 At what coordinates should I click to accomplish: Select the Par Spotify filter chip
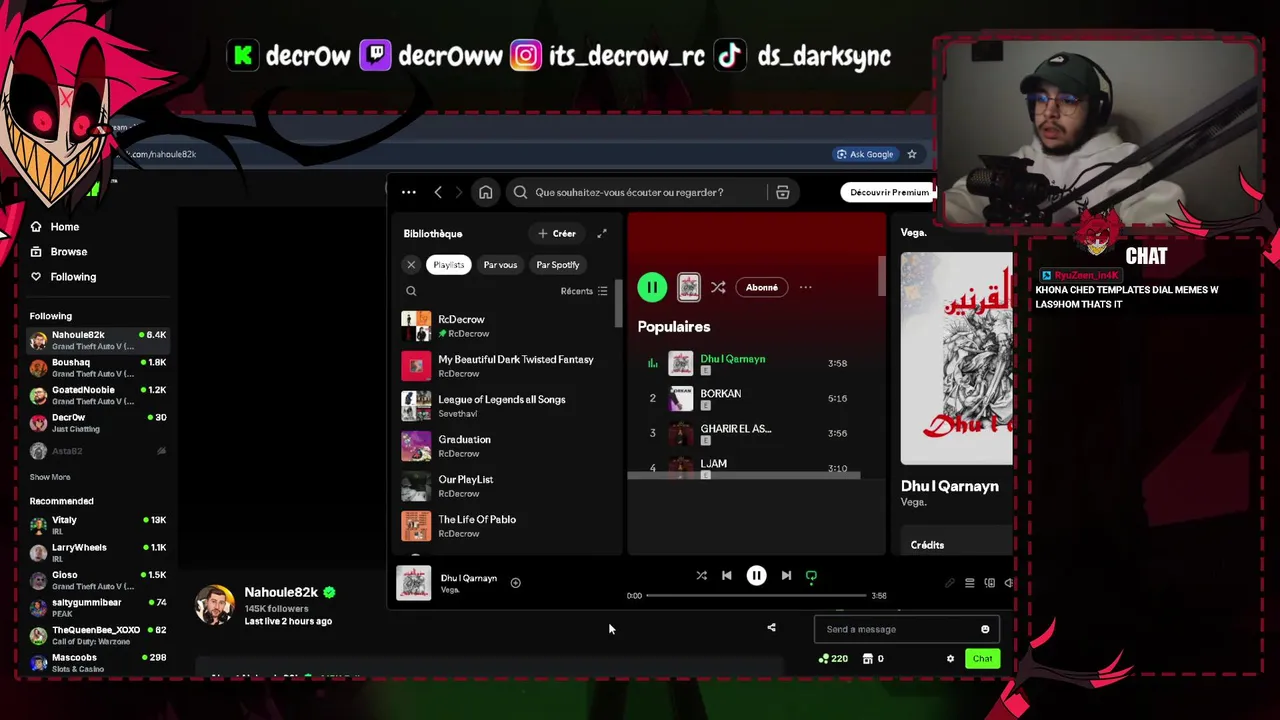557,265
